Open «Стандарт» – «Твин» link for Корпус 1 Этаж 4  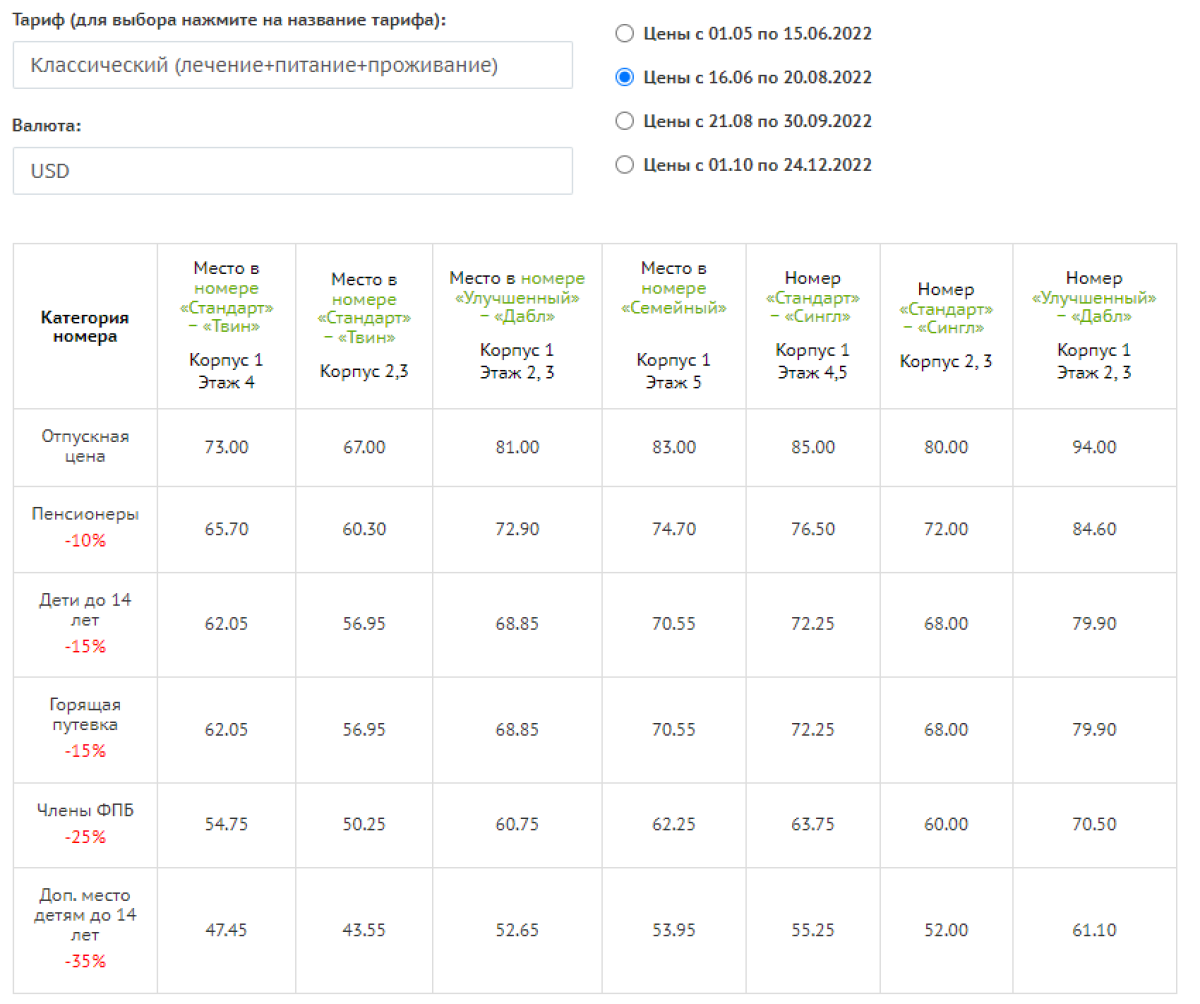point(226,307)
